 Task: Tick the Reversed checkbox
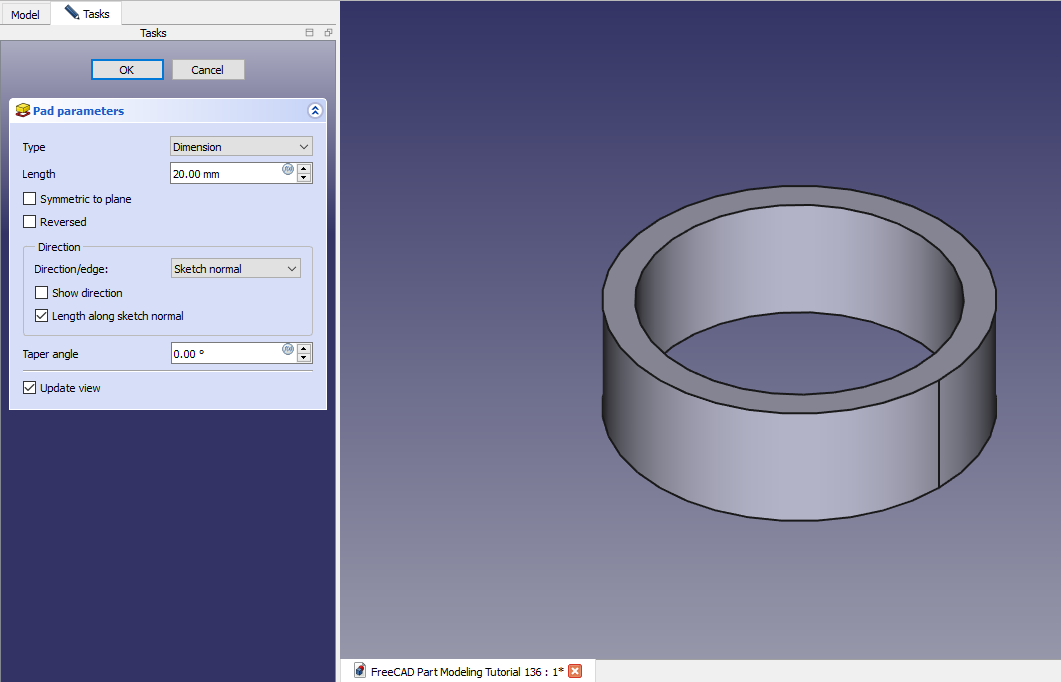30,222
